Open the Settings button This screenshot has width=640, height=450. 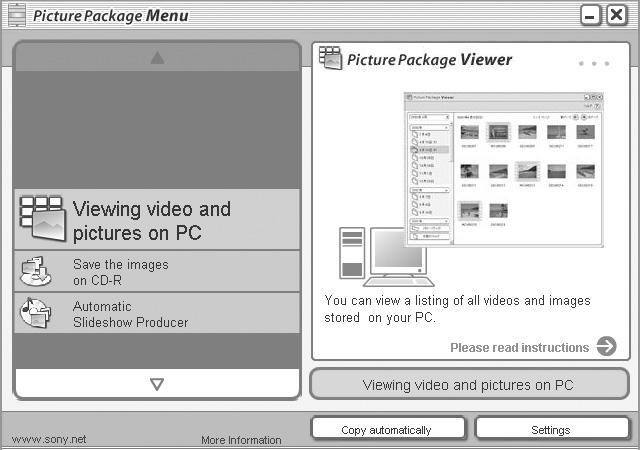pos(552,429)
